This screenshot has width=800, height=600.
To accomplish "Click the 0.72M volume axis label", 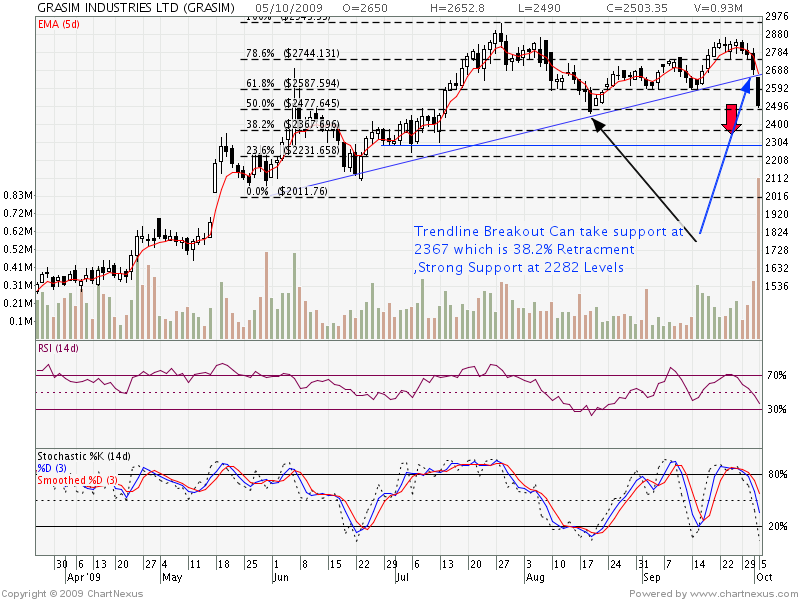I will [18, 213].
